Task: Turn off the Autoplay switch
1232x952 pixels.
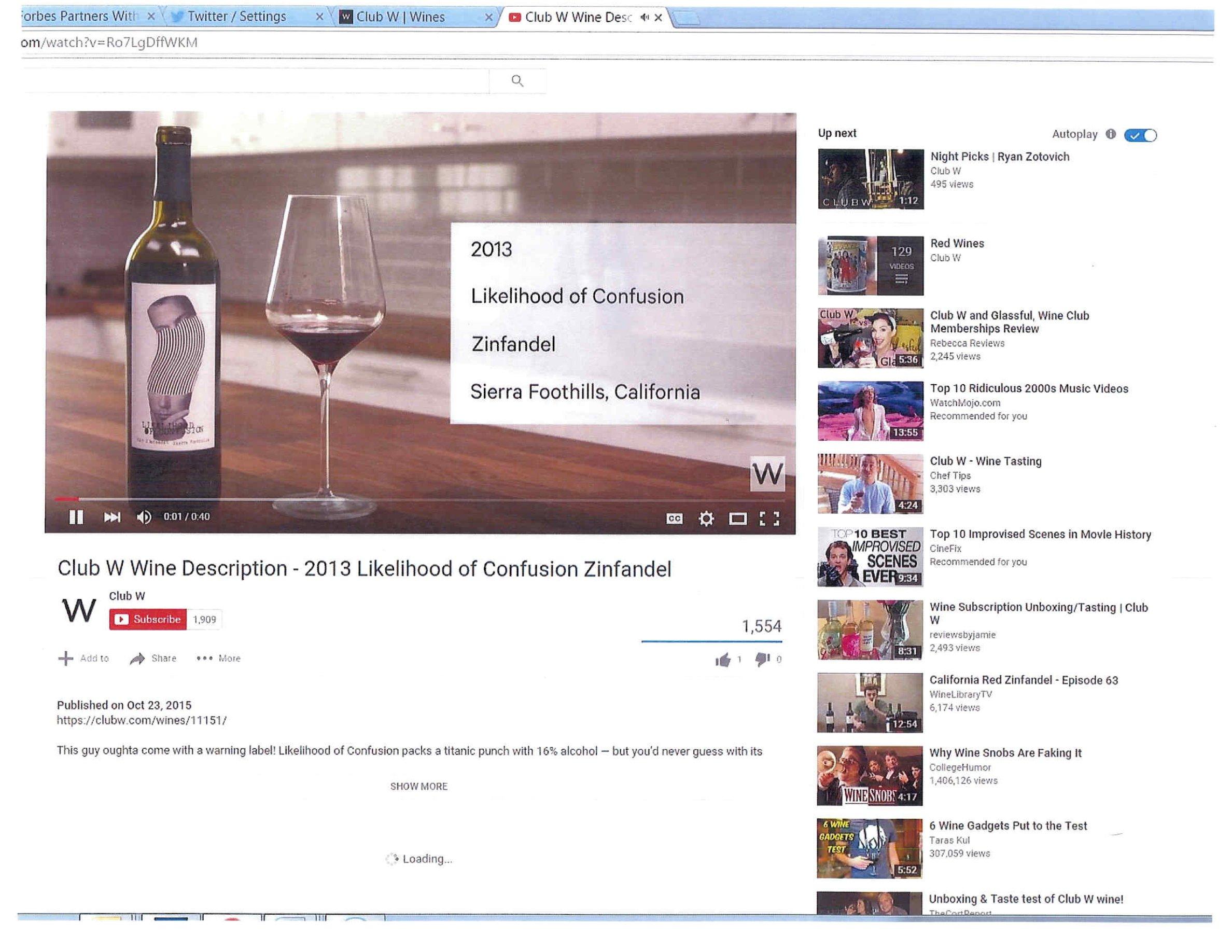Action: click(1140, 135)
